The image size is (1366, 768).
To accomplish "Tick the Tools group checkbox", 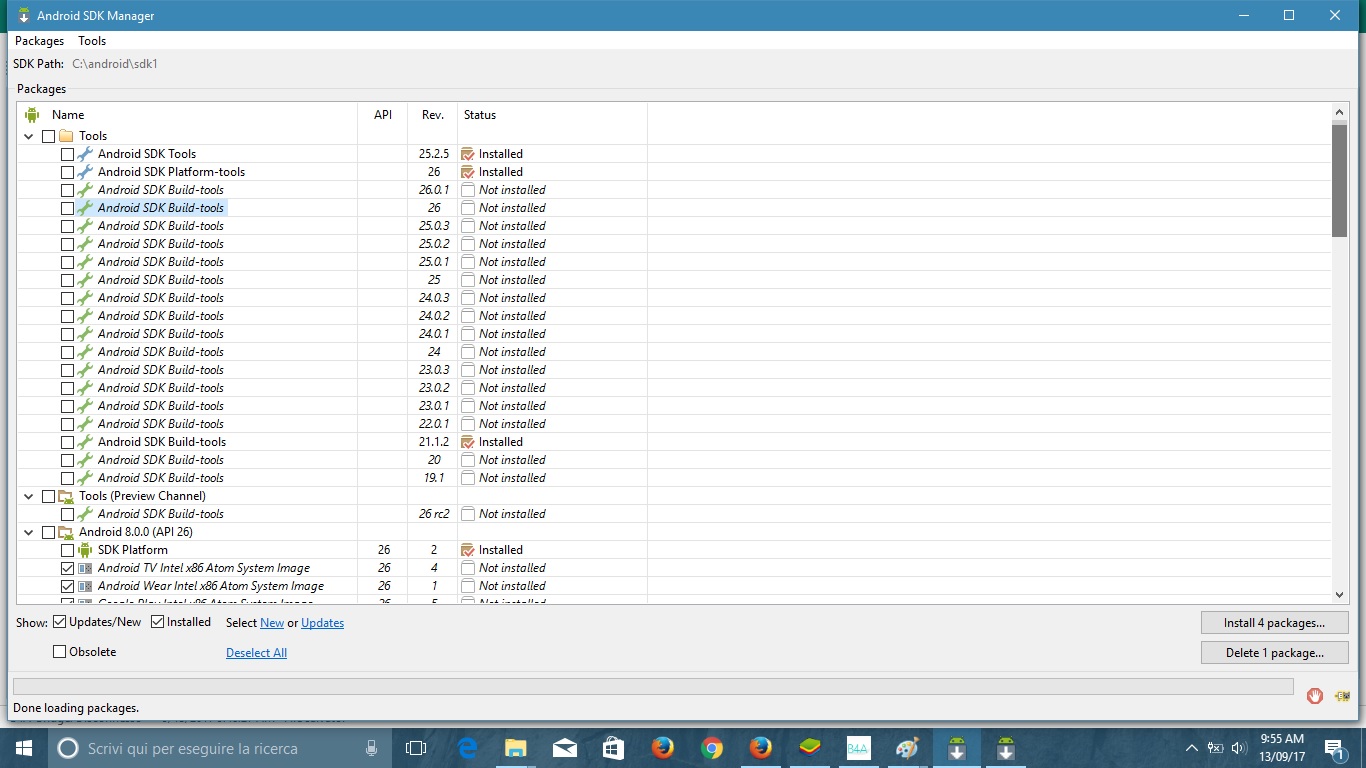I will pyautogui.click(x=48, y=136).
